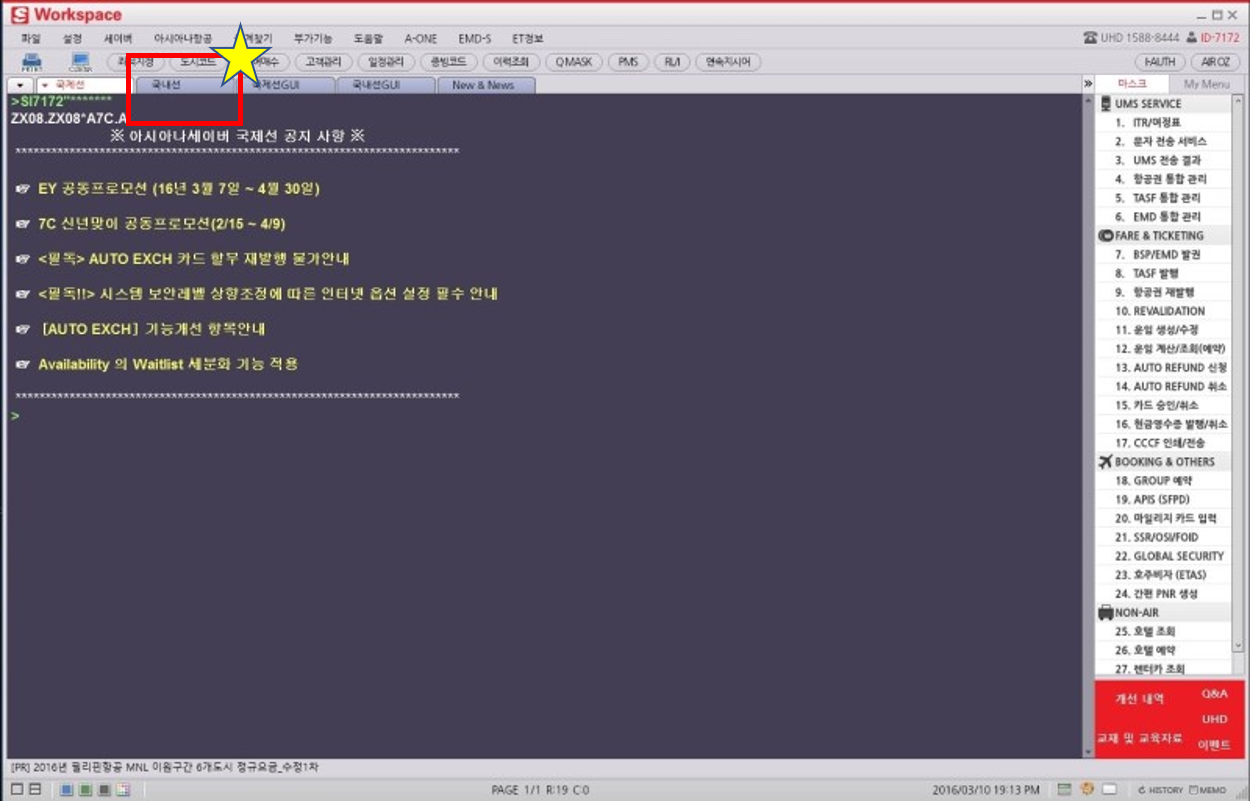Select the 마스크 side panel tab
1250x801 pixels.
click(x=1132, y=84)
